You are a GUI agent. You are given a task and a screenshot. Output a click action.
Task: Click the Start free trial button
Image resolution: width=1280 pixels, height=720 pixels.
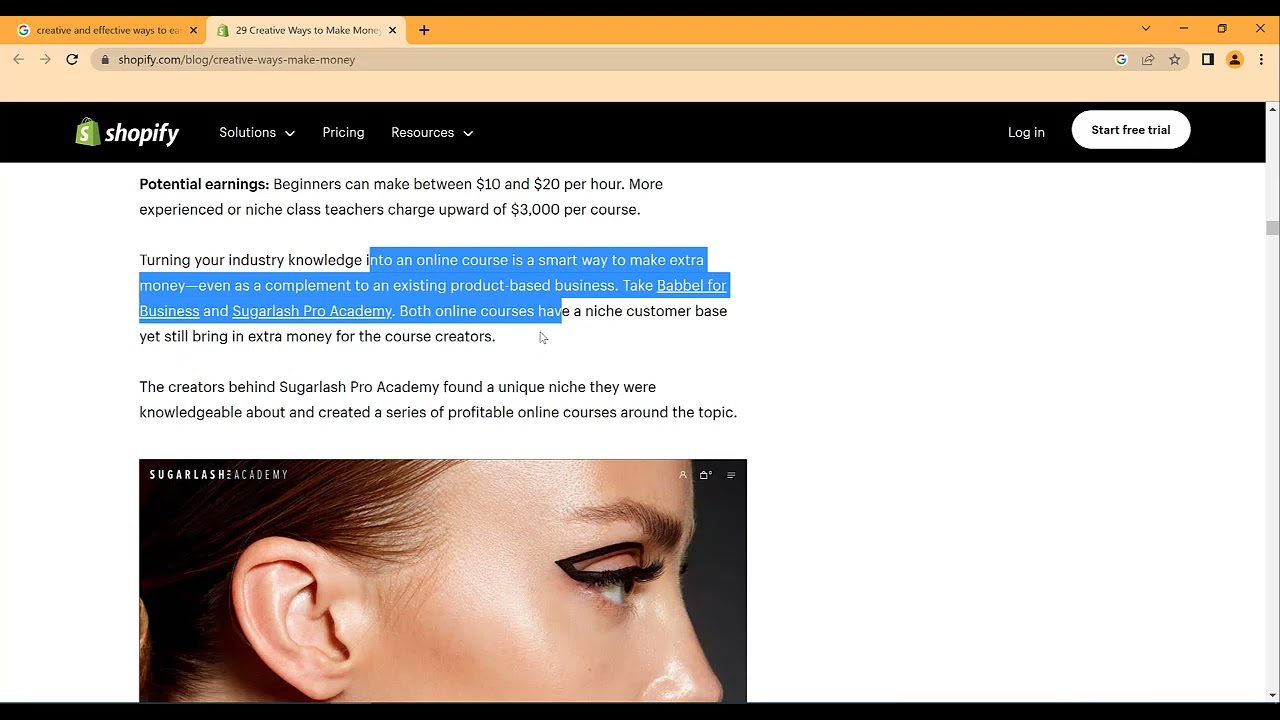coord(1131,130)
